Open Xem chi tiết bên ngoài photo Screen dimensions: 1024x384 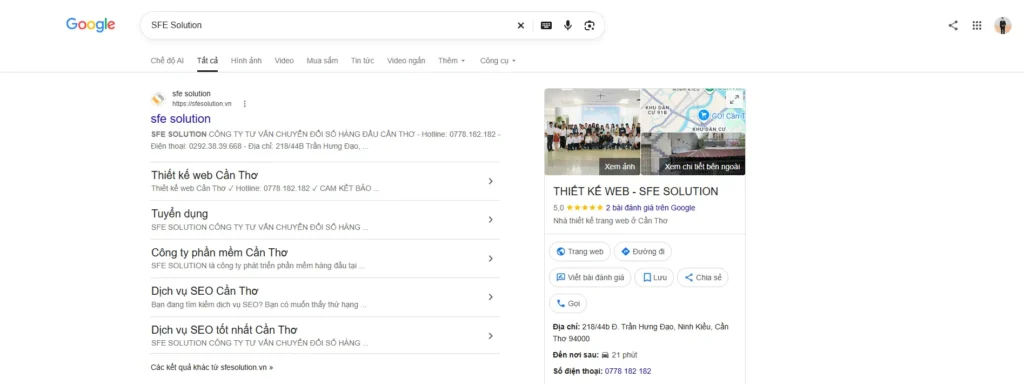[693, 154]
